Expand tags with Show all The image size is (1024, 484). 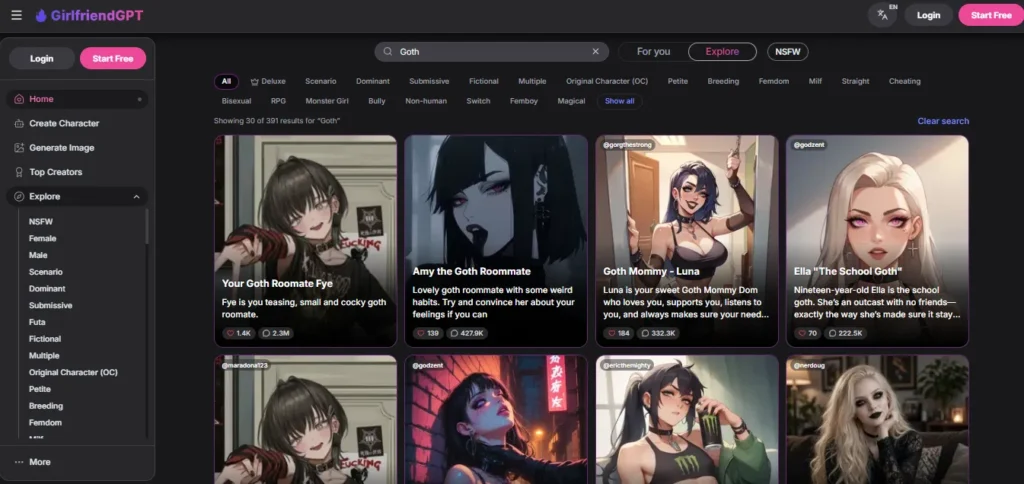[x=619, y=101]
